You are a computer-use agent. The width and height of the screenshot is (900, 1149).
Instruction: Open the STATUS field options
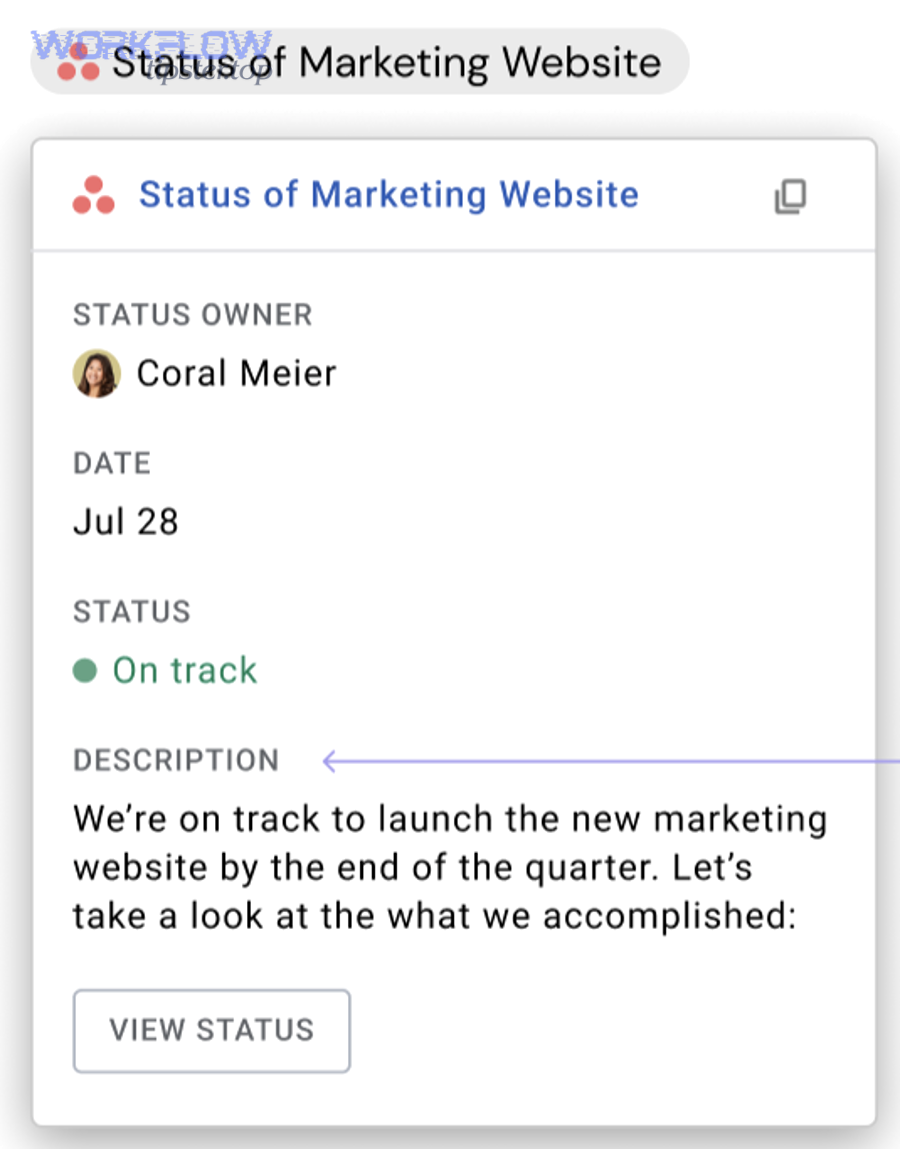click(131, 611)
